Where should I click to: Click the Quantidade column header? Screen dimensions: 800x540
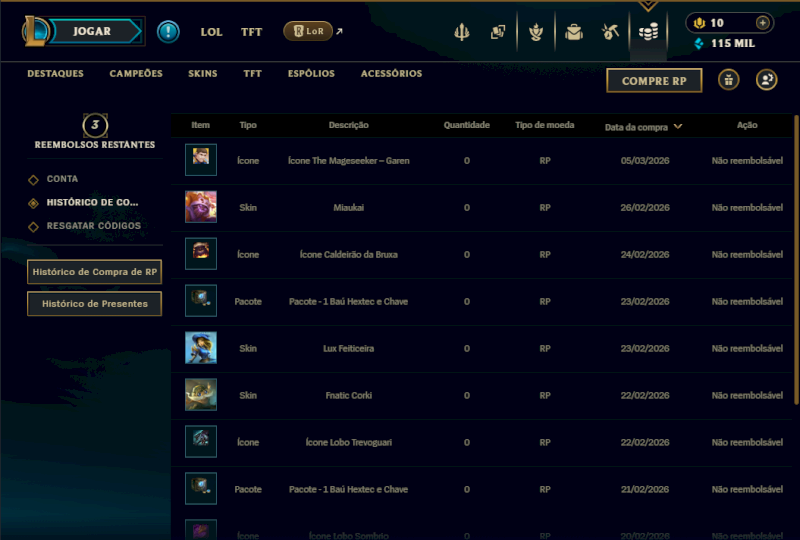(x=467, y=125)
